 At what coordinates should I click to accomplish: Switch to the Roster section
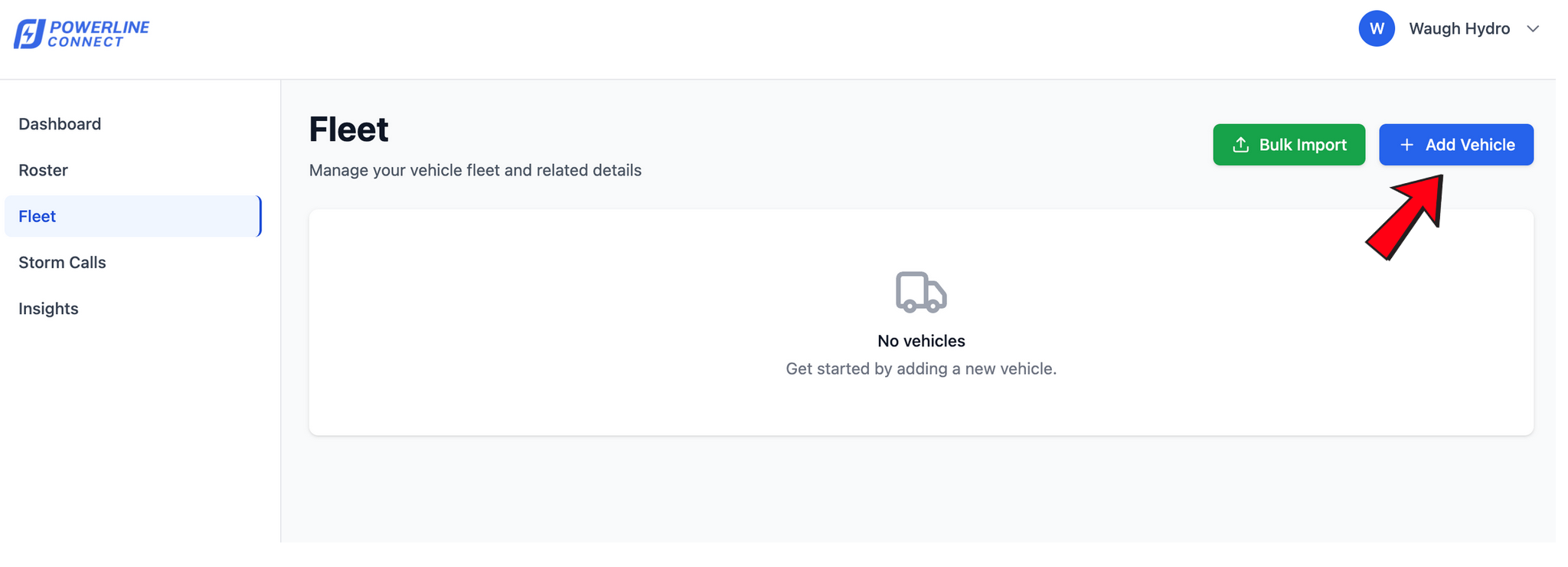click(x=43, y=170)
